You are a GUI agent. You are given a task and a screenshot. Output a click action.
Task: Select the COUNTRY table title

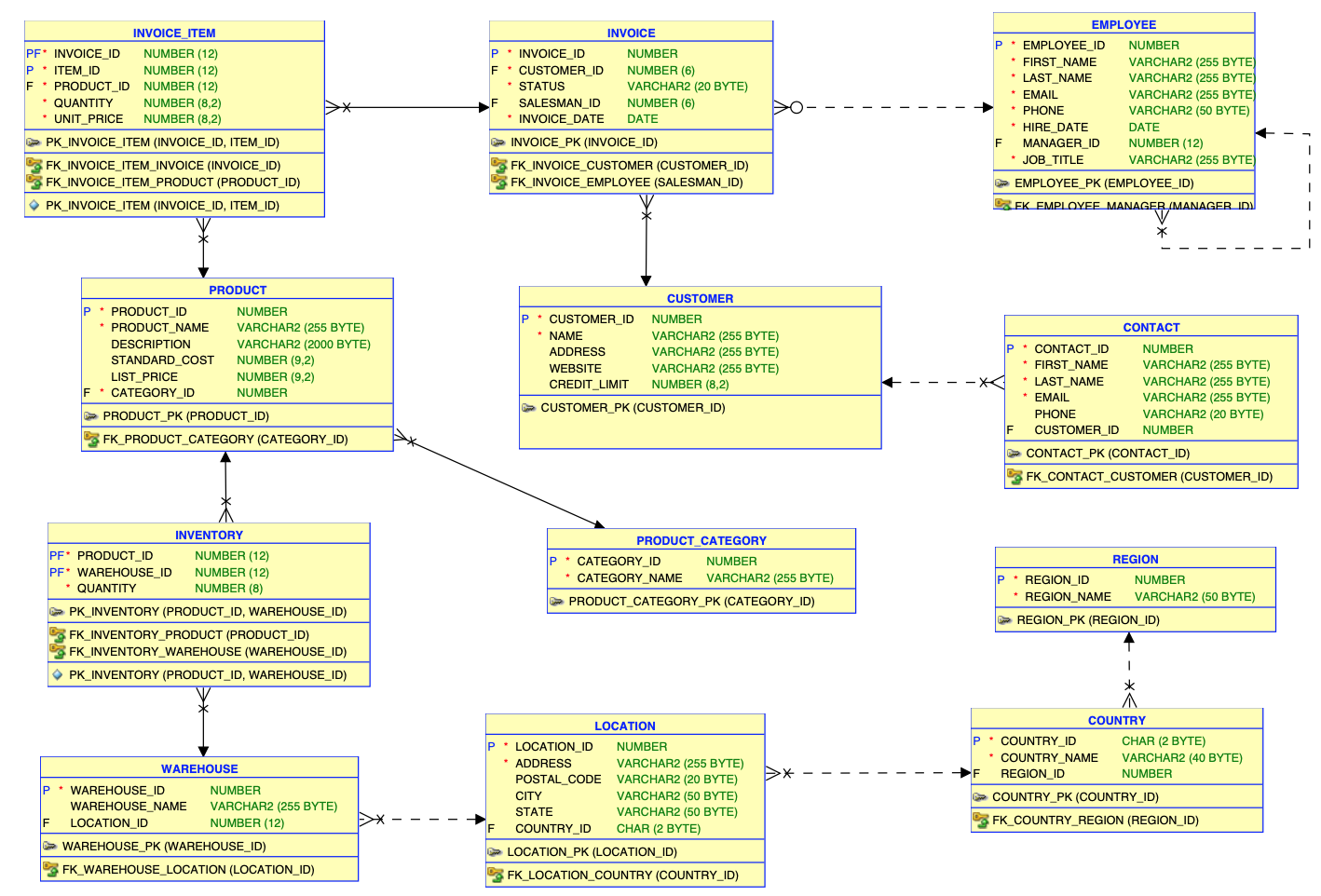pos(1116,720)
